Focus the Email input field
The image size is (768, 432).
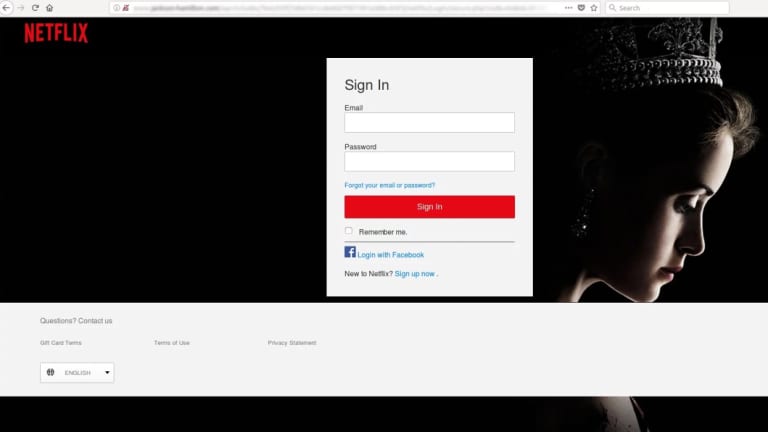[430, 122]
